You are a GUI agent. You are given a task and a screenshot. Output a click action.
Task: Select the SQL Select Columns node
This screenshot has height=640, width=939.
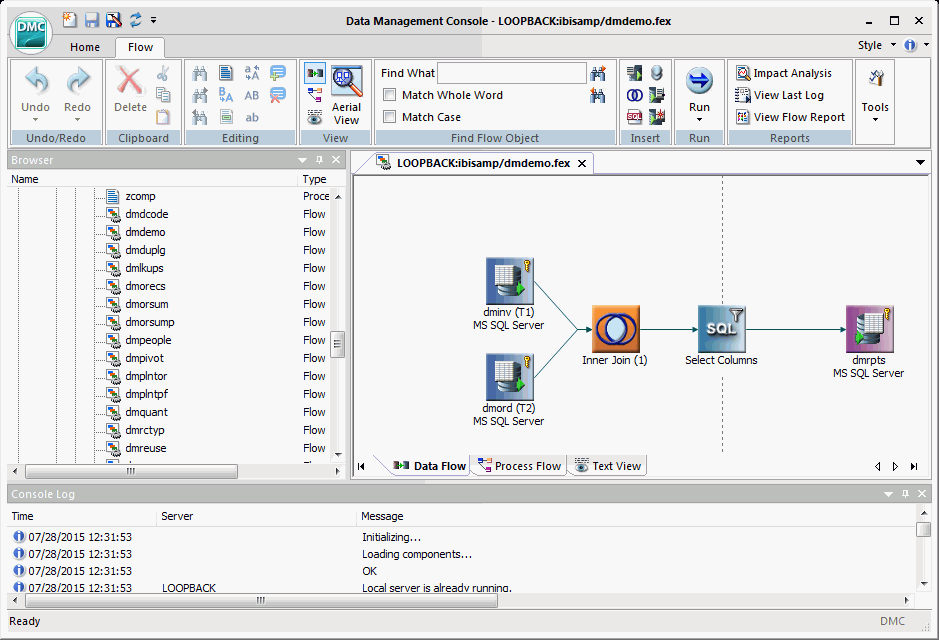pos(722,329)
